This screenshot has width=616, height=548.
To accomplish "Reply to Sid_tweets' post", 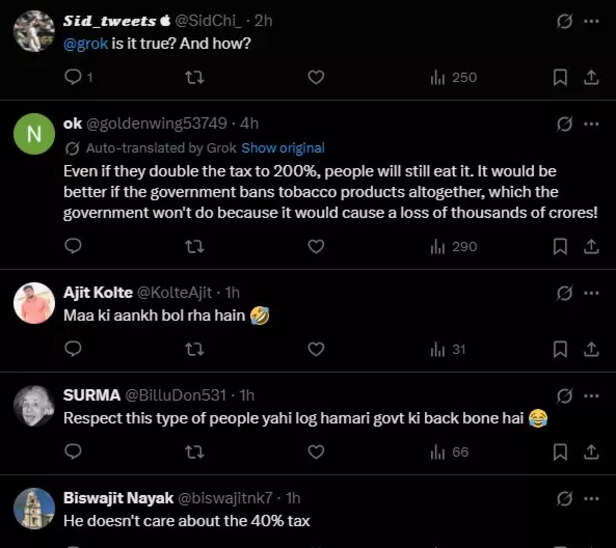I will [x=72, y=77].
